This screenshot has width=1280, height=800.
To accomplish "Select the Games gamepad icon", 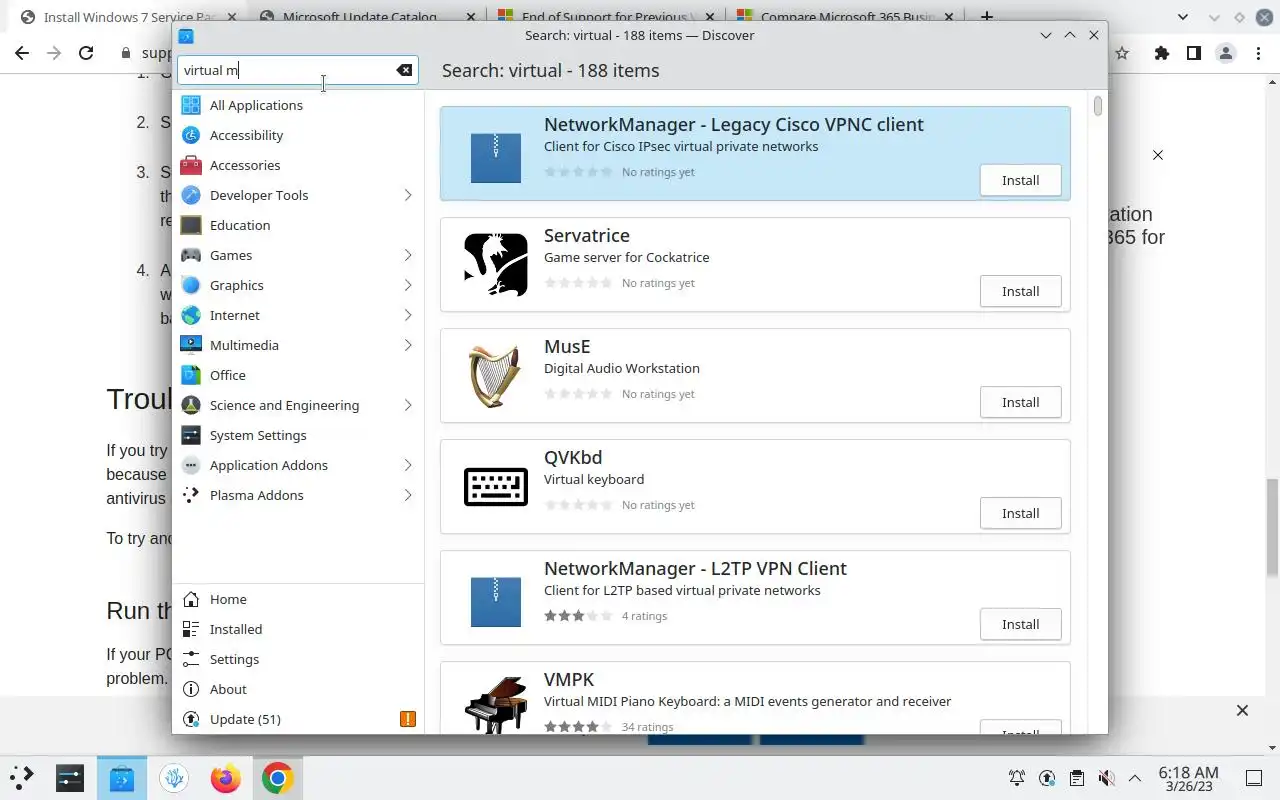I will [191, 255].
